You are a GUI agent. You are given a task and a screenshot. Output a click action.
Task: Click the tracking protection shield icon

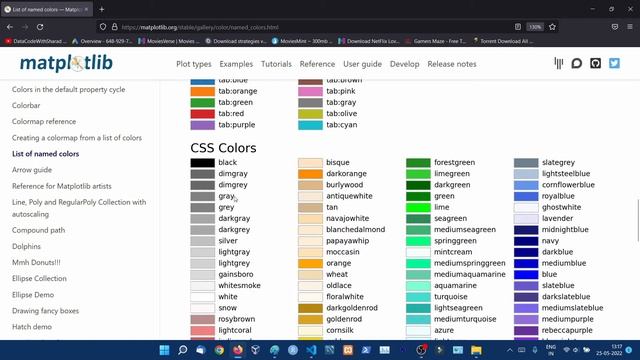click(103, 27)
